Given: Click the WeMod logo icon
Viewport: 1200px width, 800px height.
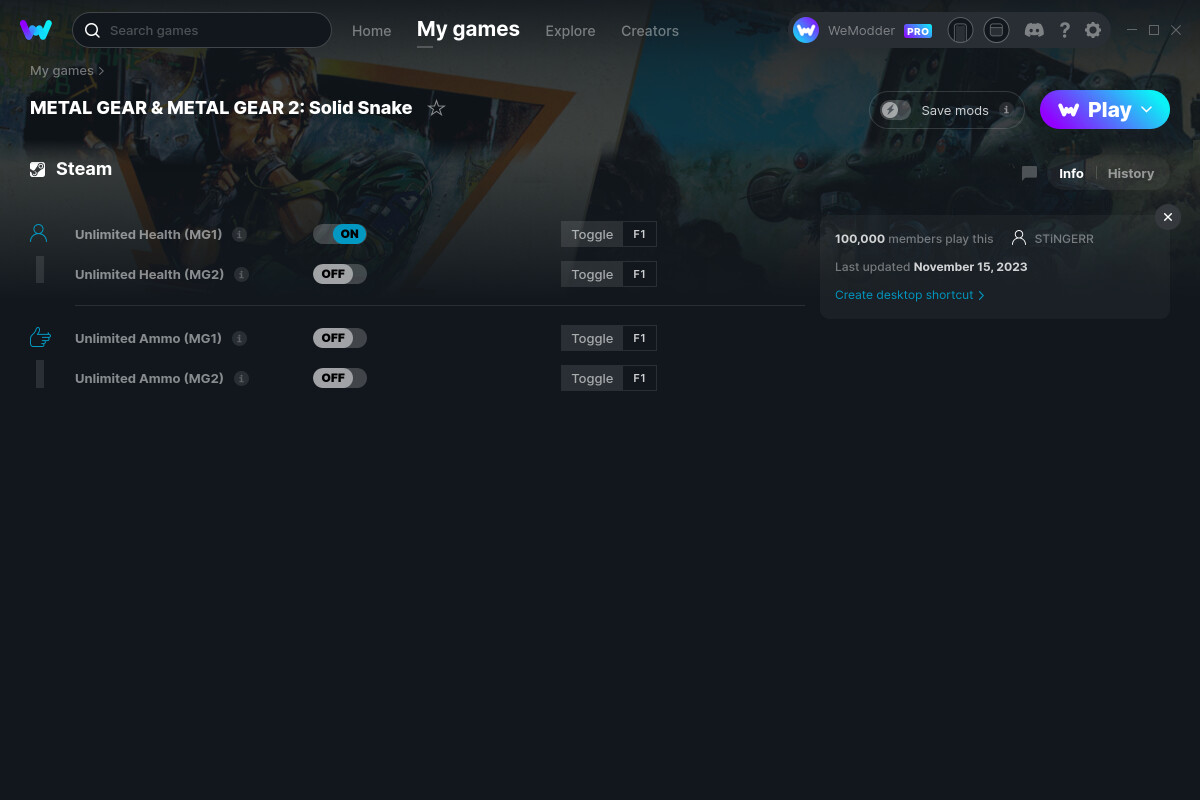Looking at the screenshot, I should point(36,30).
